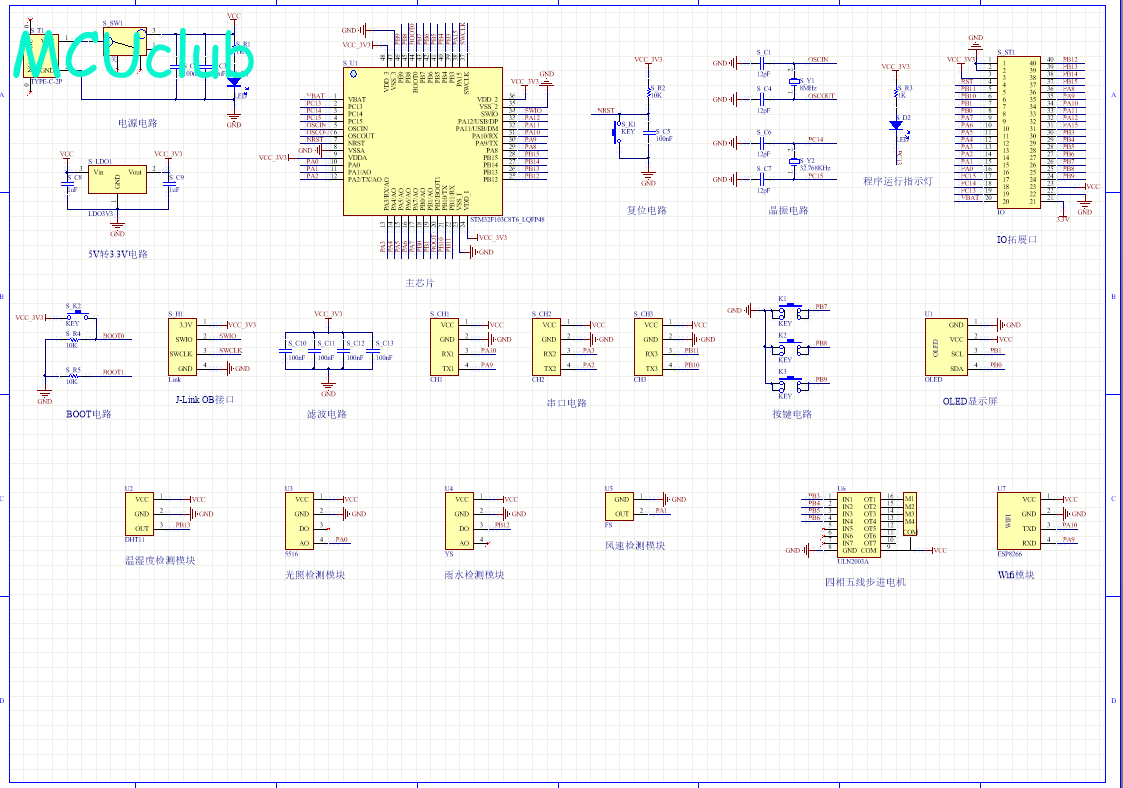The width and height of the screenshot is (1123, 788).
Task: Click the S_CH1 serial port connector
Action: pyautogui.click(x=446, y=347)
